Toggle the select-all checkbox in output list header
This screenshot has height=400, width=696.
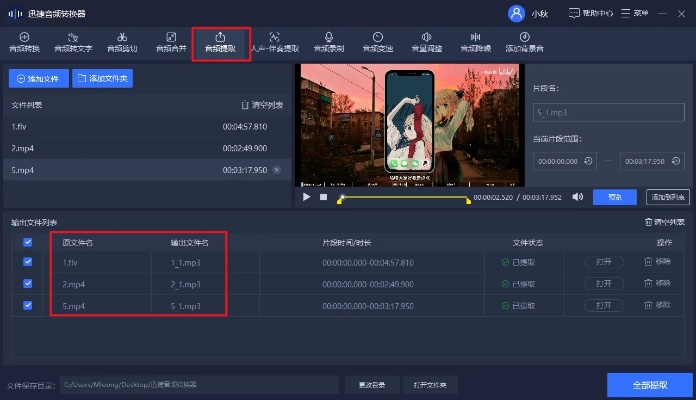coord(28,242)
